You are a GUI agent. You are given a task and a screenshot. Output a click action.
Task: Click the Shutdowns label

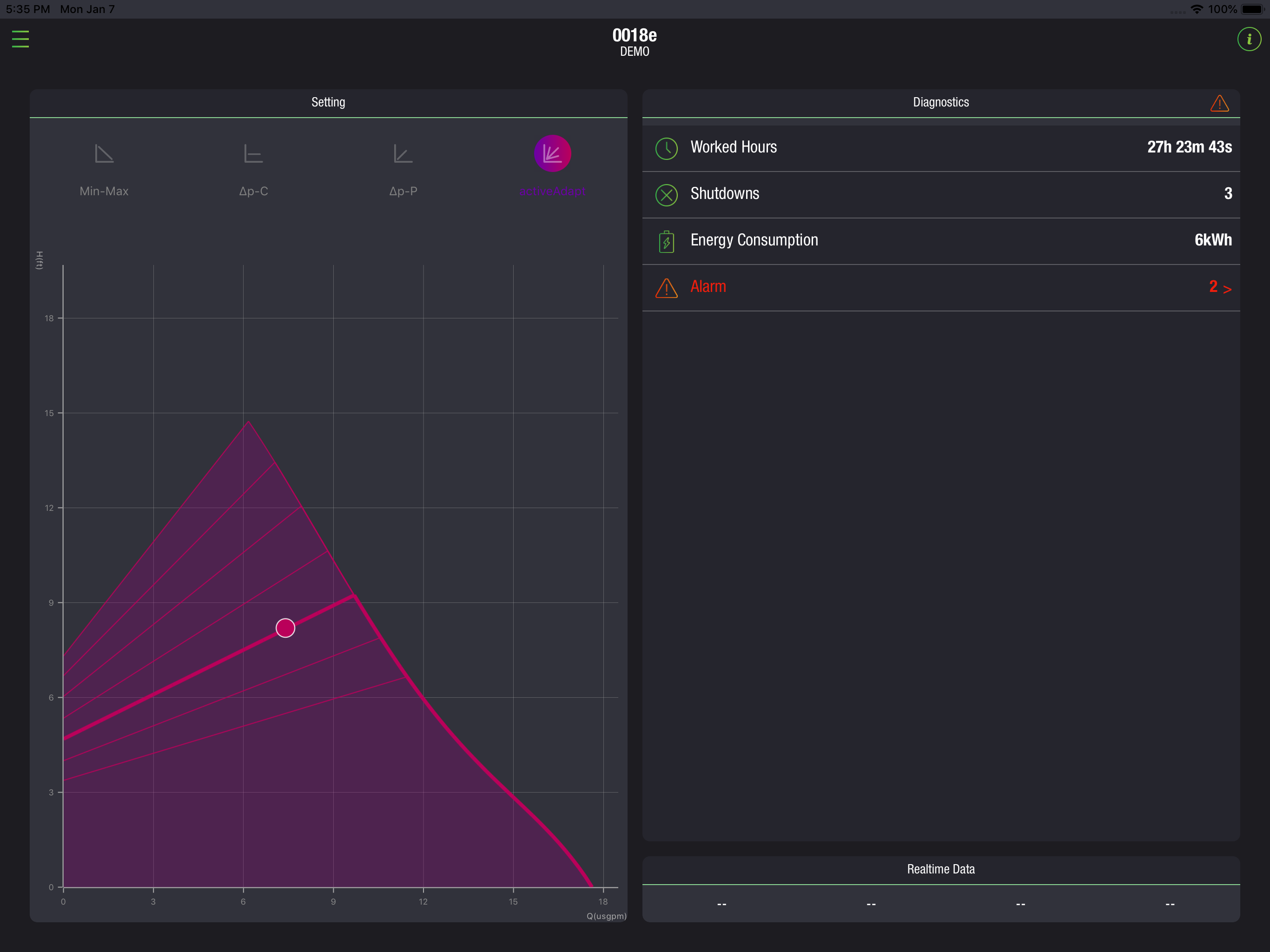[x=725, y=193]
